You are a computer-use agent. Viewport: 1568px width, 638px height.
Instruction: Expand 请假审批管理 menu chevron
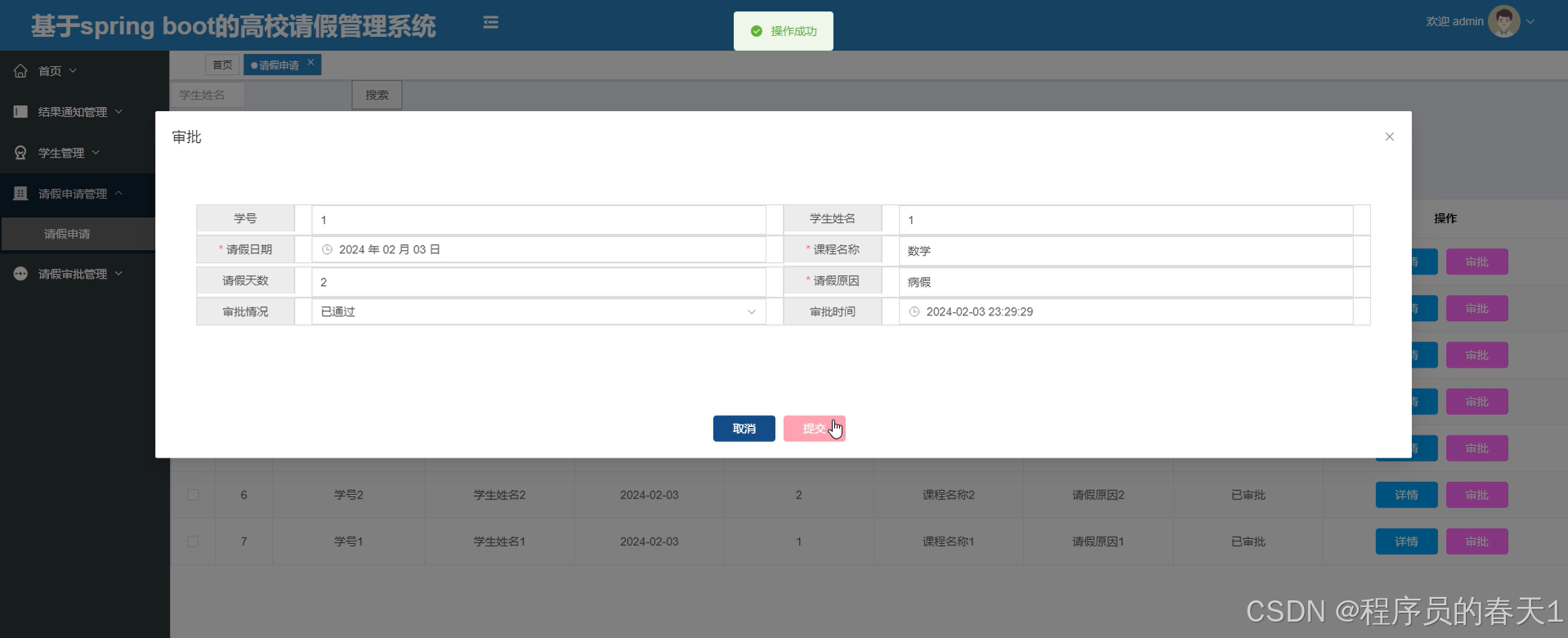coord(118,274)
